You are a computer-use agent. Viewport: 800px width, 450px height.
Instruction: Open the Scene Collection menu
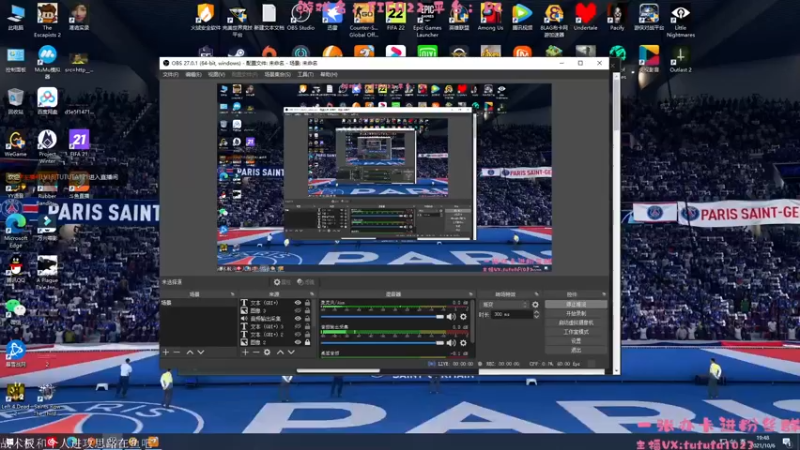[278, 74]
